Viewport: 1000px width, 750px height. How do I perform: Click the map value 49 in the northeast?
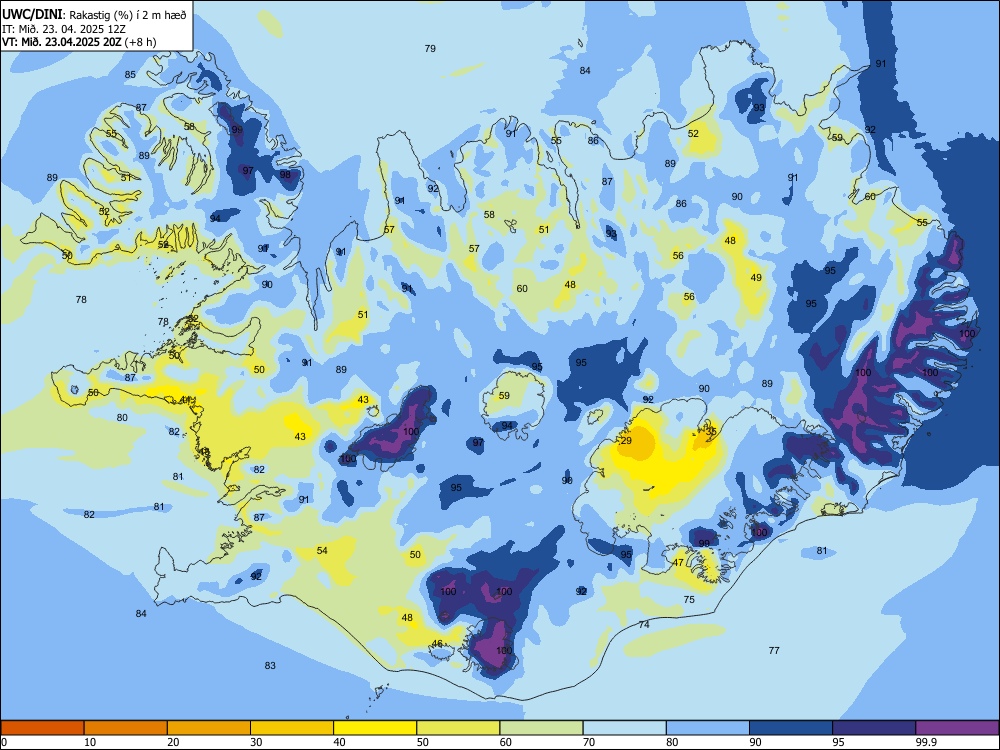pos(756,277)
